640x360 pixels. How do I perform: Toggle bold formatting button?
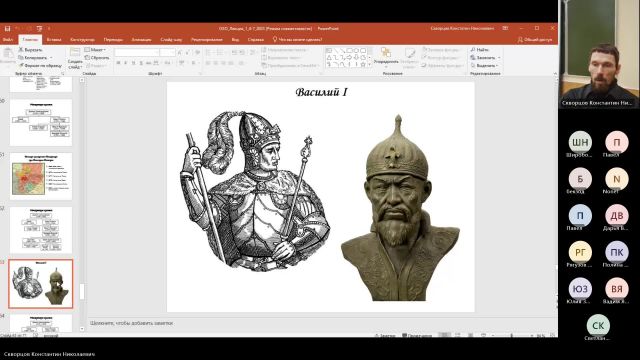click(118, 63)
